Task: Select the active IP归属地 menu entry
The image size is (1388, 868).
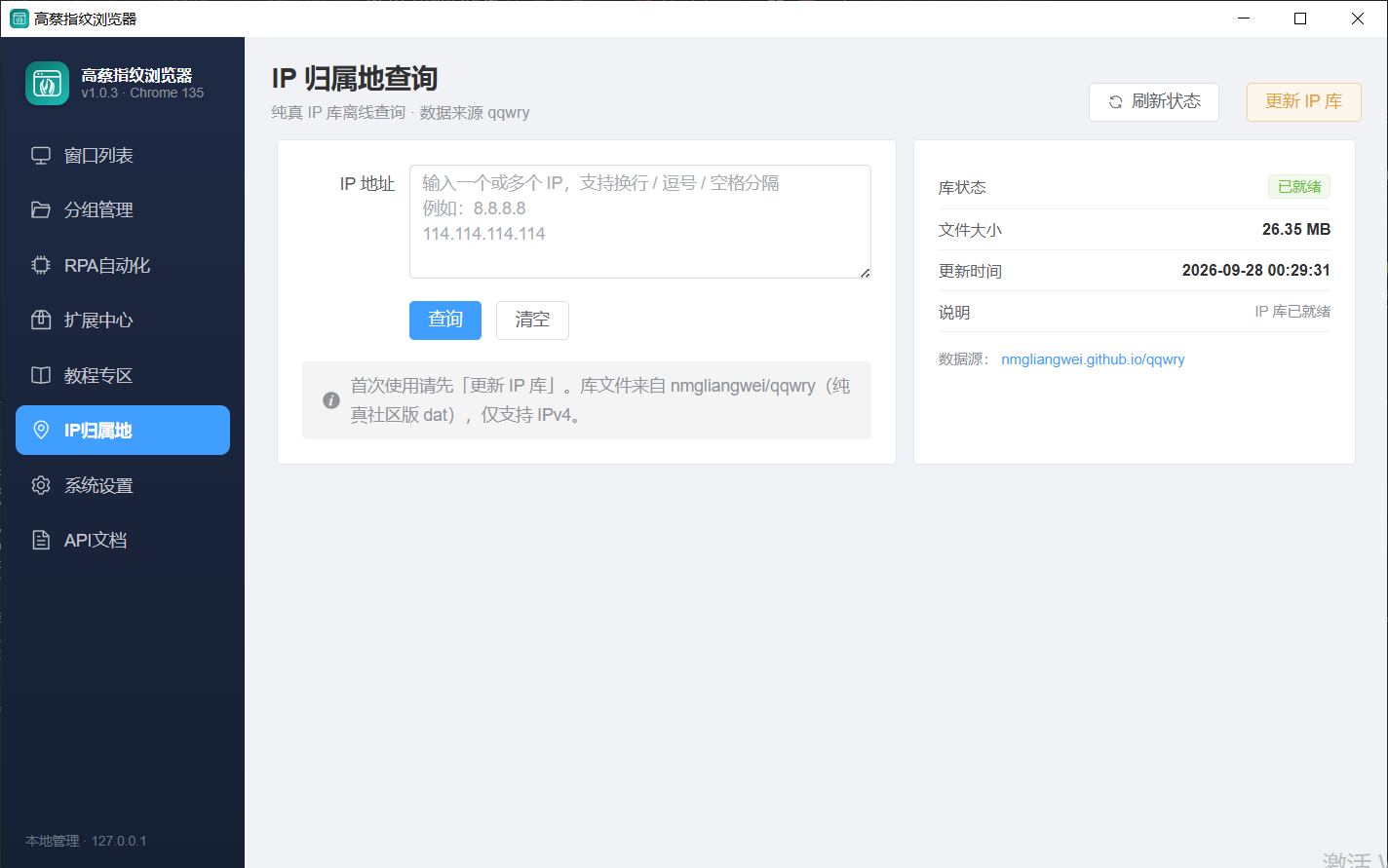Action: coord(123,430)
